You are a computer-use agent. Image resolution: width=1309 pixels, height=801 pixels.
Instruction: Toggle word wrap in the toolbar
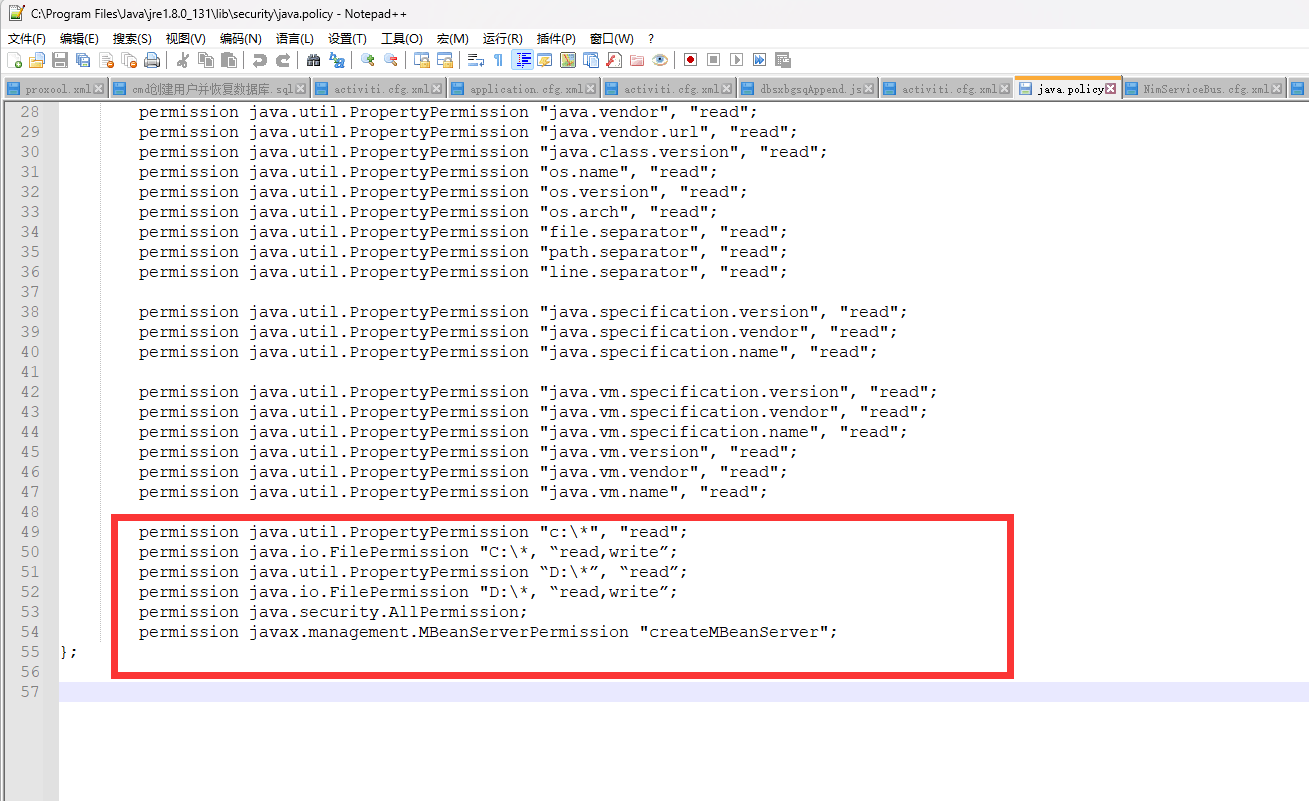click(x=475, y=60)
